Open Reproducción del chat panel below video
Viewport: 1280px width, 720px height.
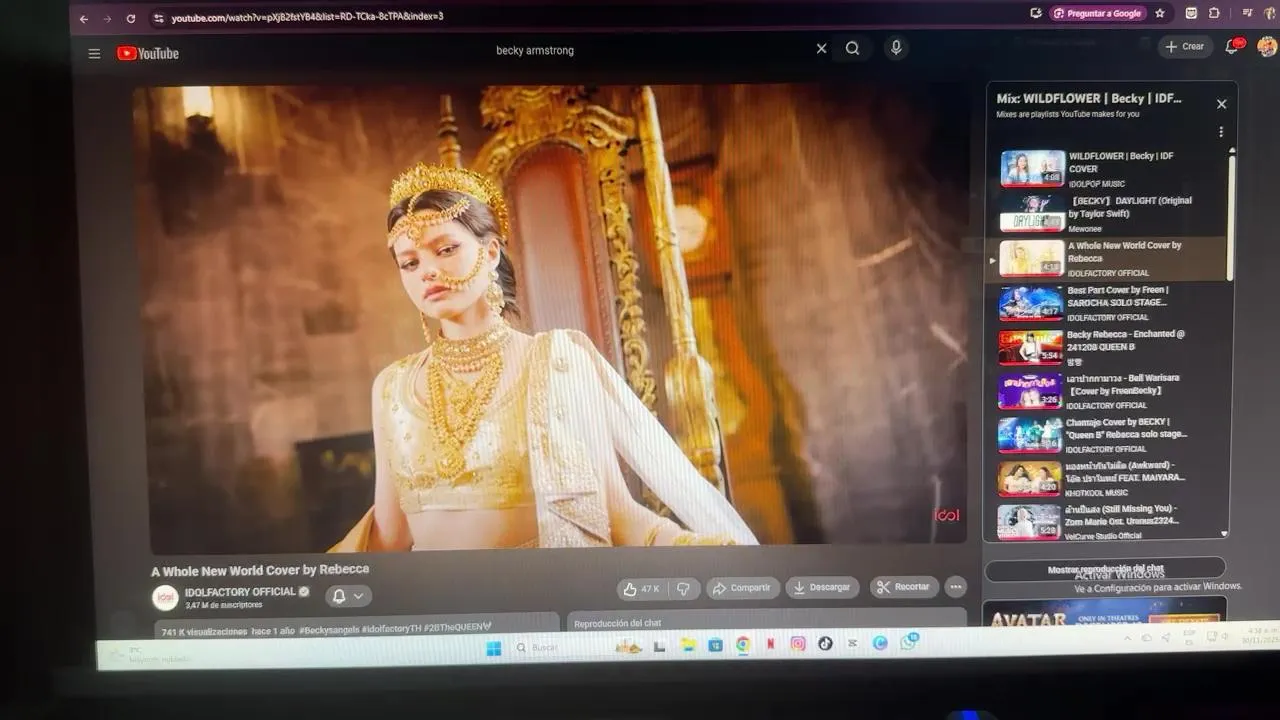[x=766, y=619]
